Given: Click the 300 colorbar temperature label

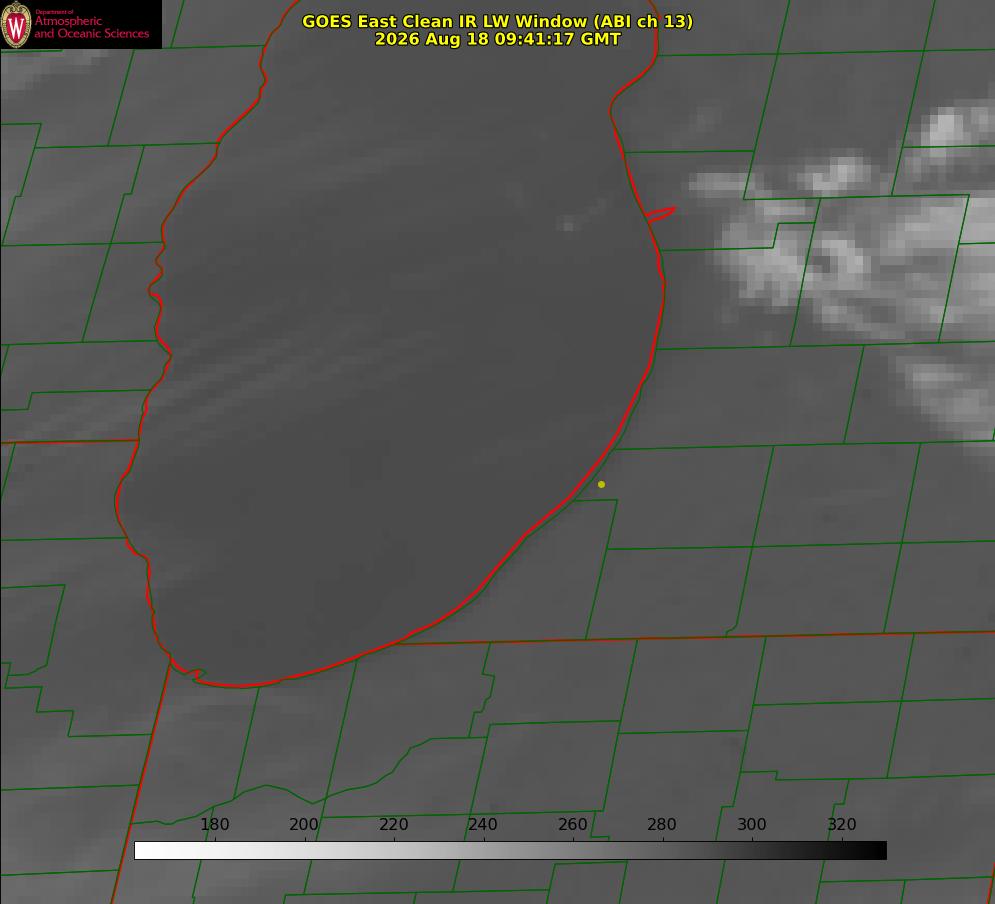Looking at the screenshot, I should tap(752, 824).
